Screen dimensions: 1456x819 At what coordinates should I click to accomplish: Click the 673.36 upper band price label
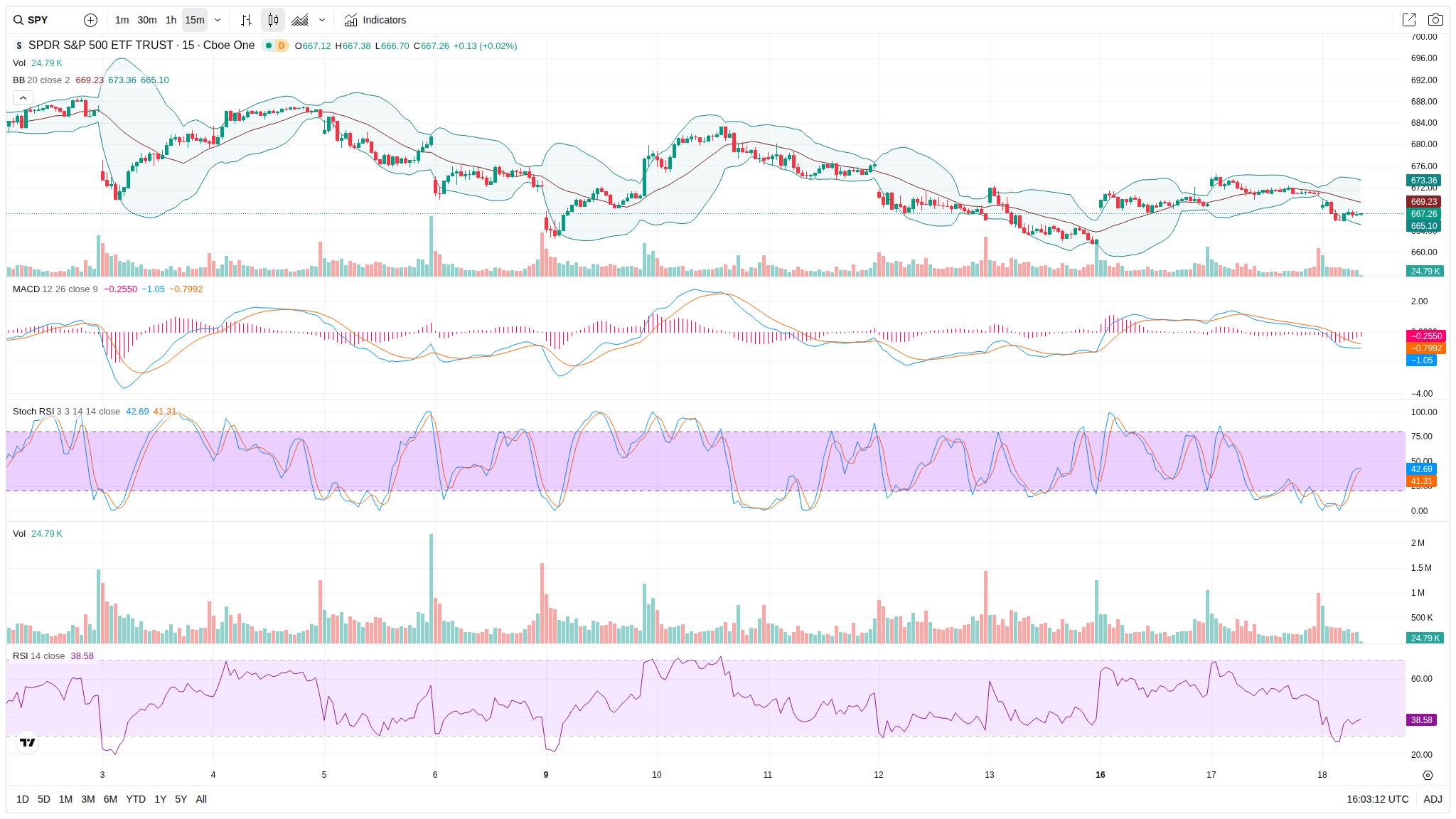click(x=1424, y=181)
